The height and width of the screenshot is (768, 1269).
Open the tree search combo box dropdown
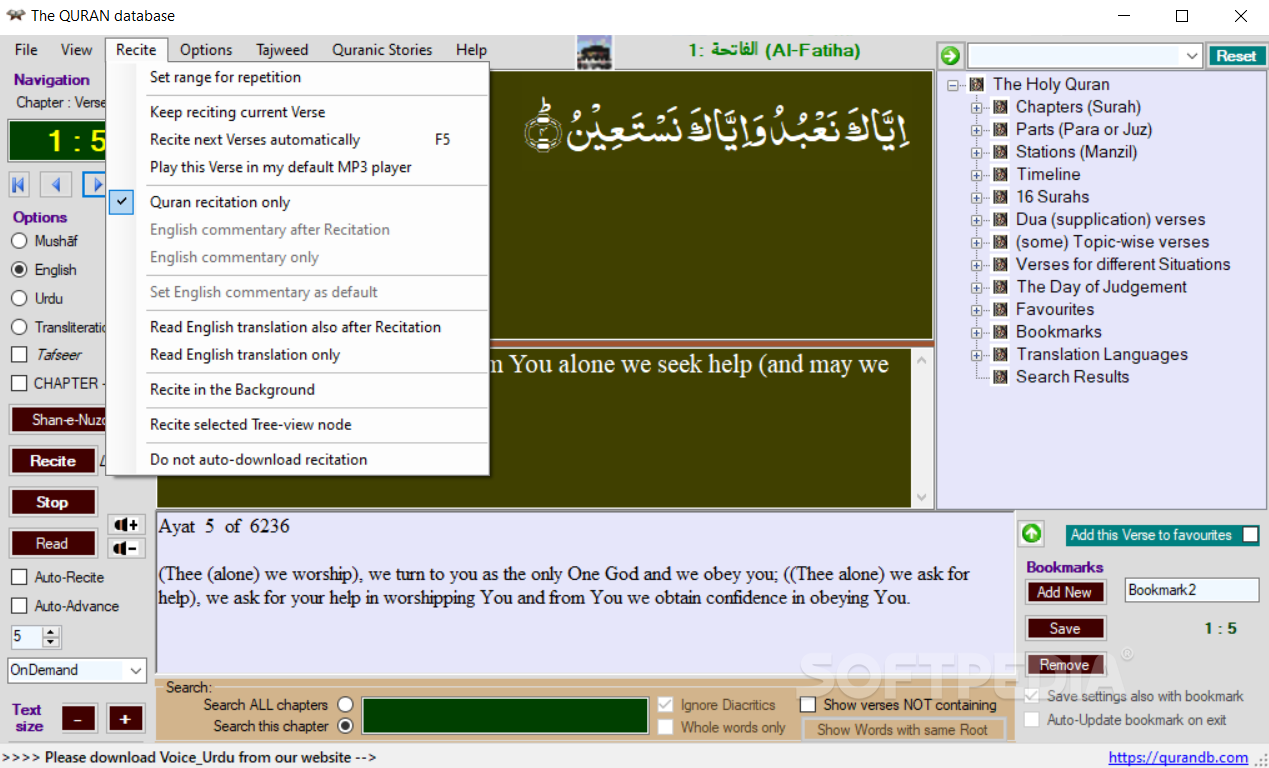[x=1192, y=56]
